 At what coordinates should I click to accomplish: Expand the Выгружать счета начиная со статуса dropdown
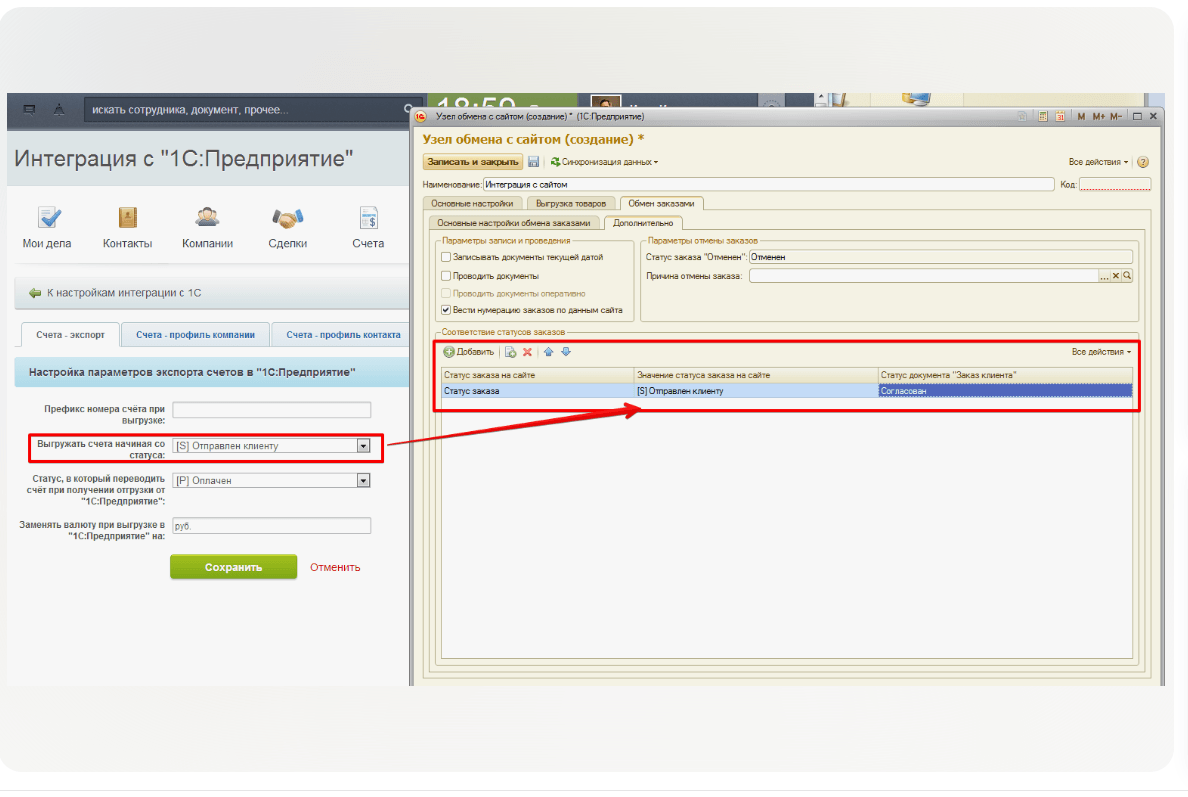coord(364,446)
